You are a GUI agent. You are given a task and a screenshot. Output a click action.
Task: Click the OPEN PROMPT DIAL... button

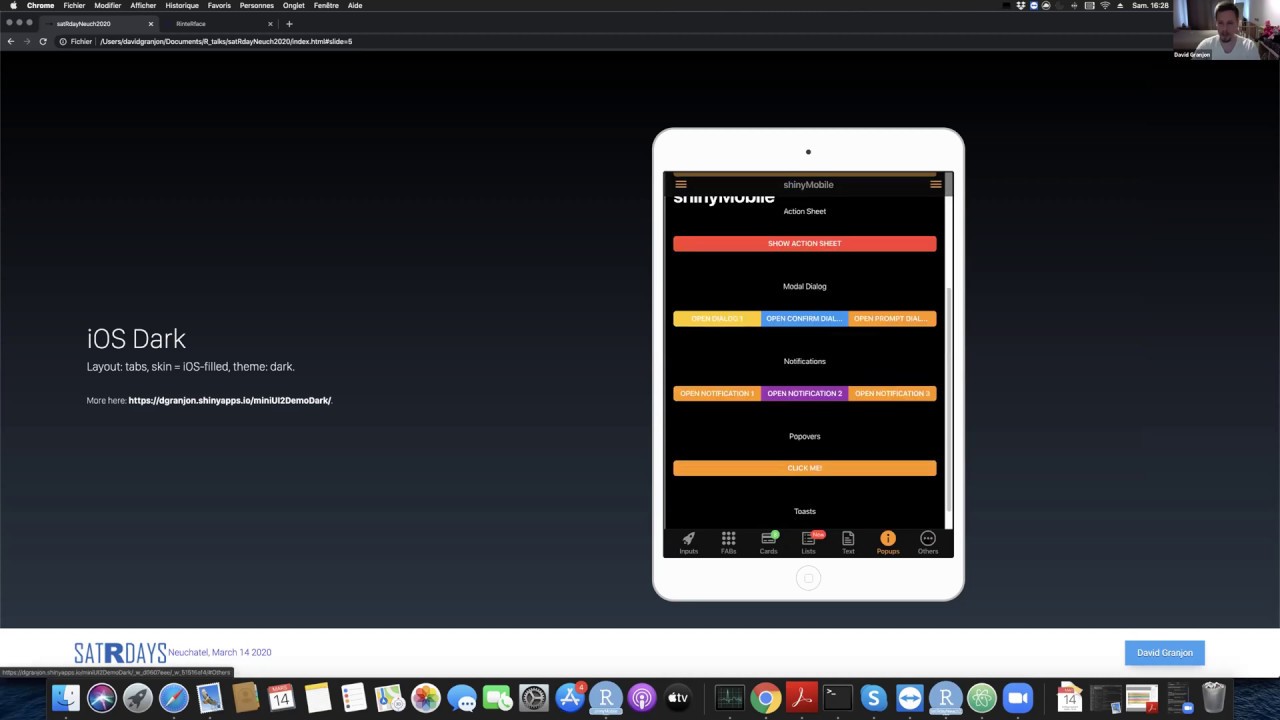click(892, 318)
